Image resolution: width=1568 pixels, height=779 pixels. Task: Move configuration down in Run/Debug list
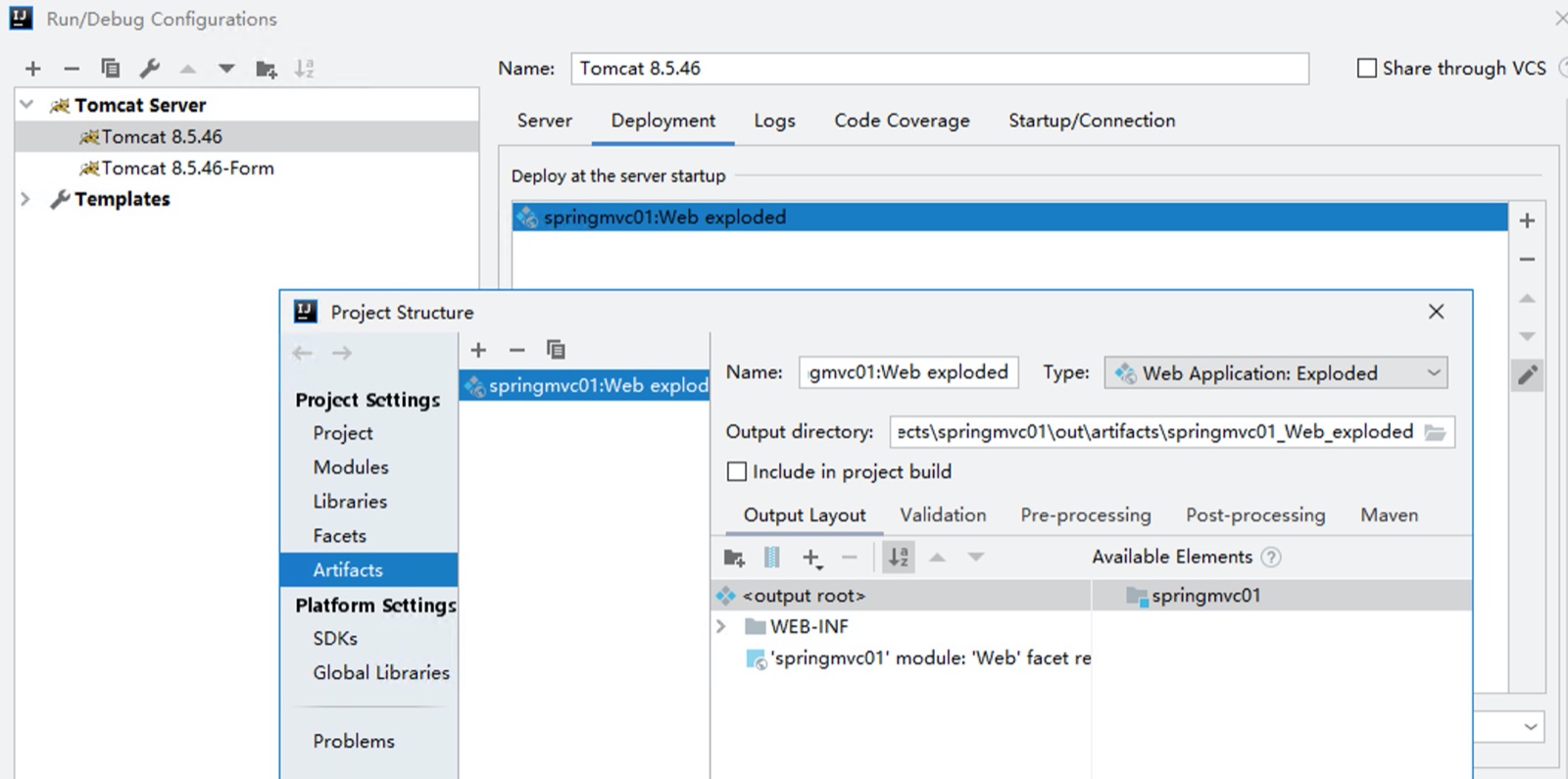(x=226, y=69)
